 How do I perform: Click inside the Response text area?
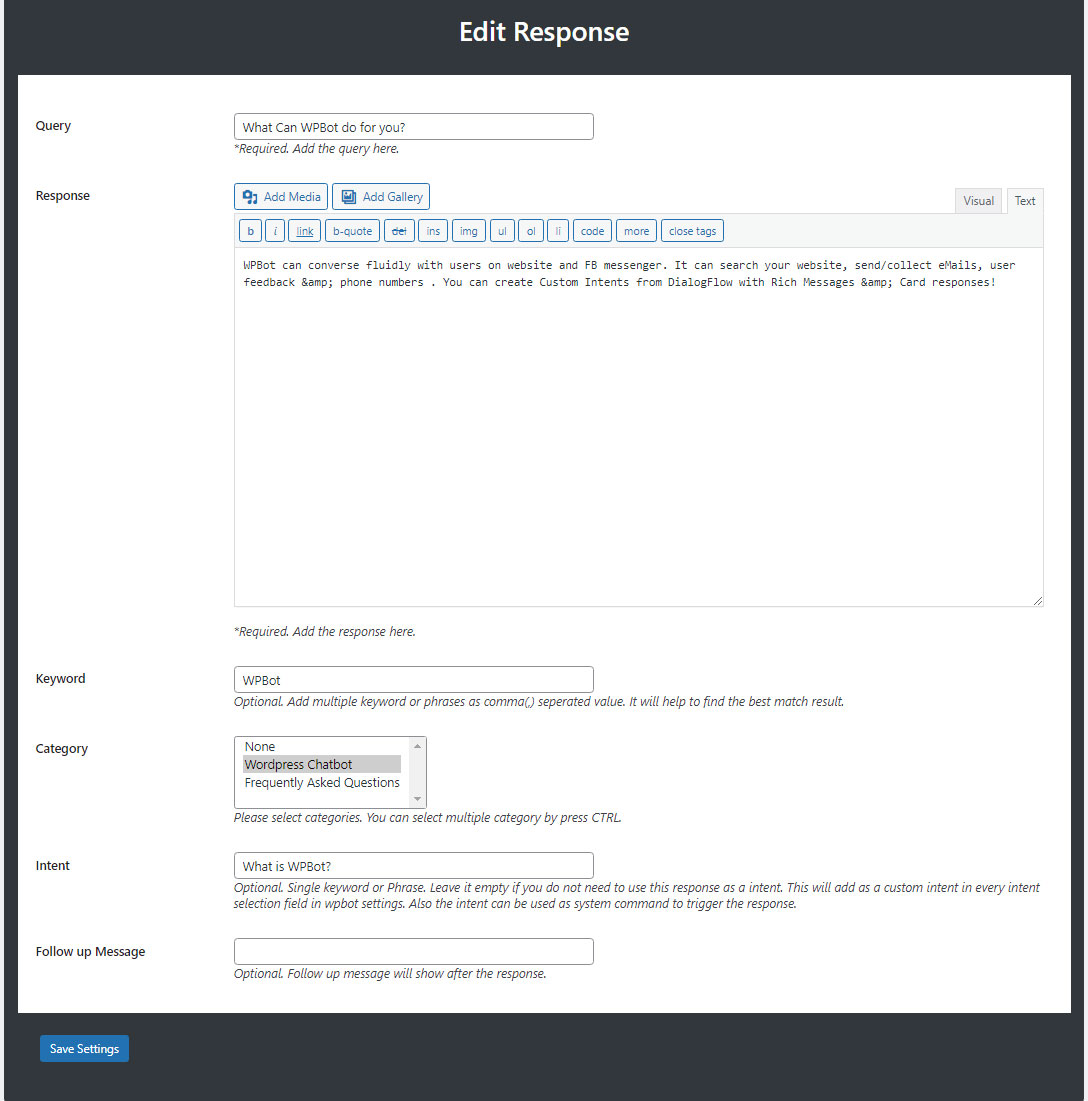[638, 427]
